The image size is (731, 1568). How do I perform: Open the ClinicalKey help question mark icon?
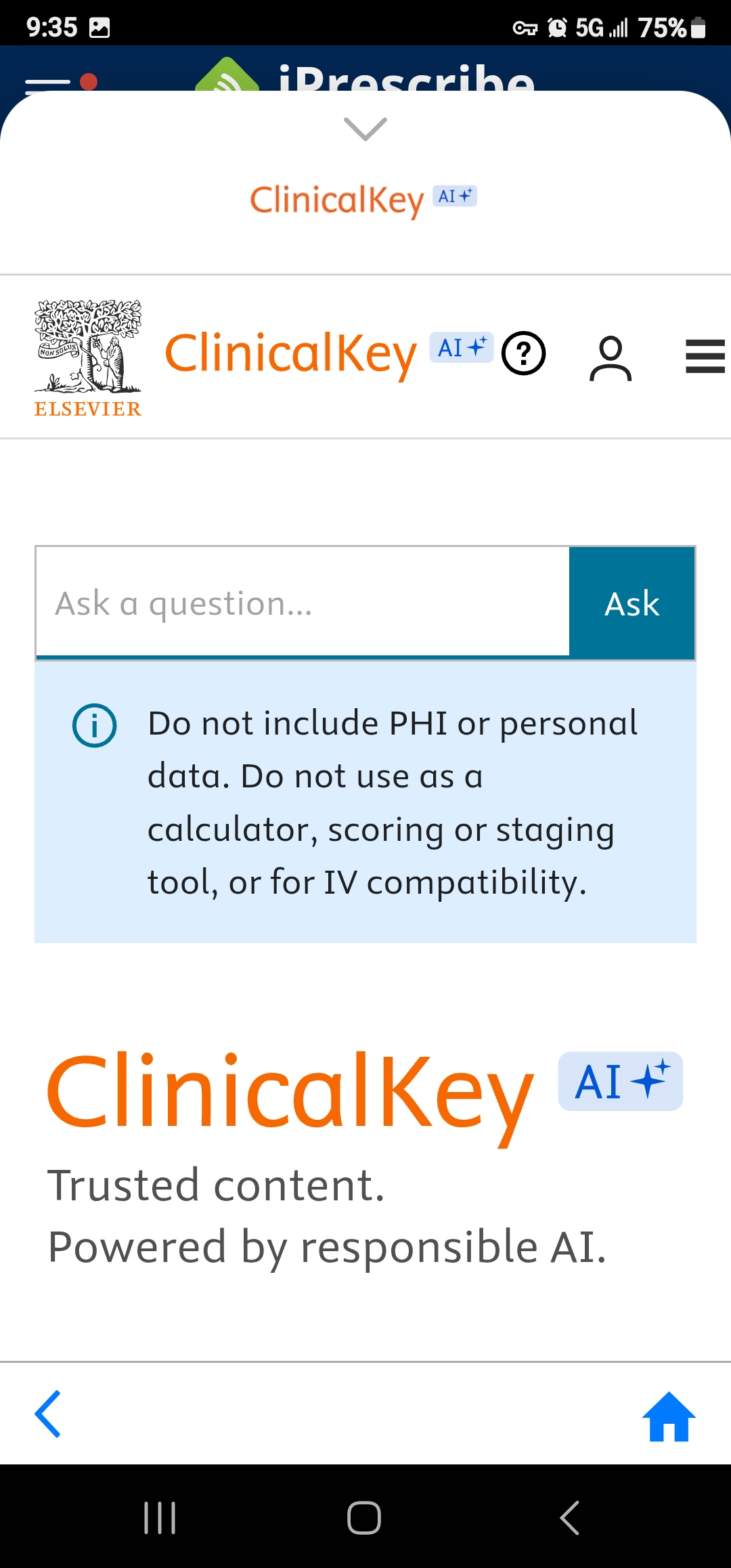click(523, 353)
